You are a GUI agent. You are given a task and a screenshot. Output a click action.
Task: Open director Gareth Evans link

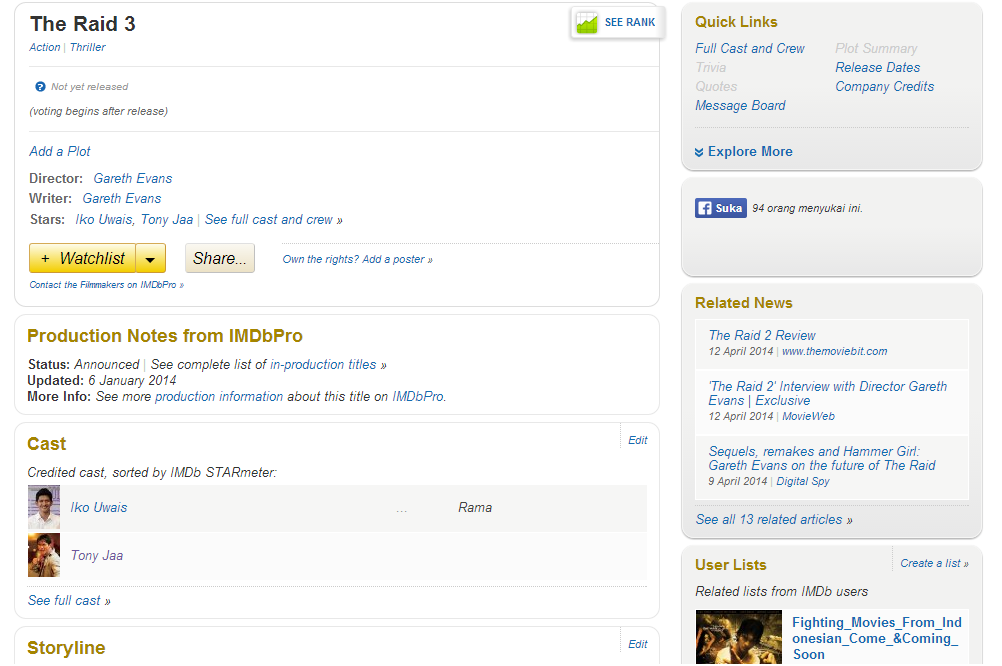[x=133, y=178]
